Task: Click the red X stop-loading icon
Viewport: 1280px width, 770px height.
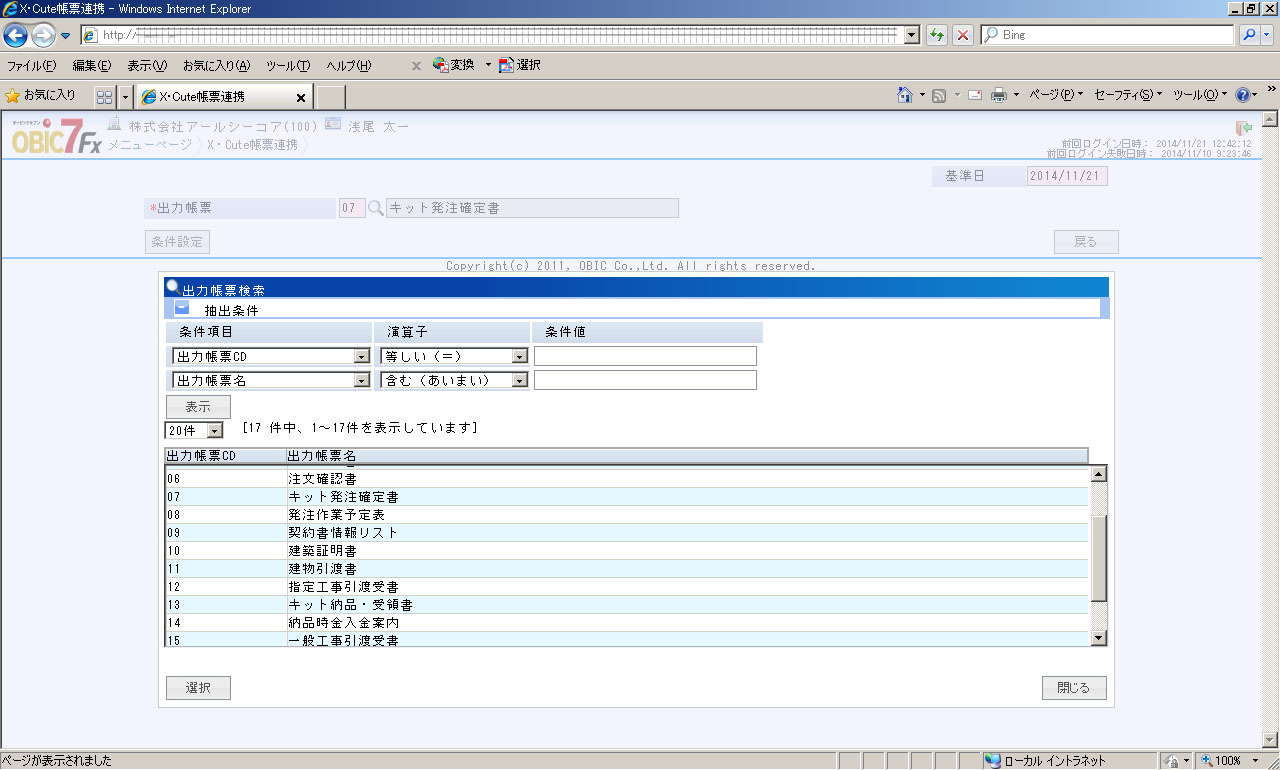Action: pyautogui.click(x=963, y=35)
